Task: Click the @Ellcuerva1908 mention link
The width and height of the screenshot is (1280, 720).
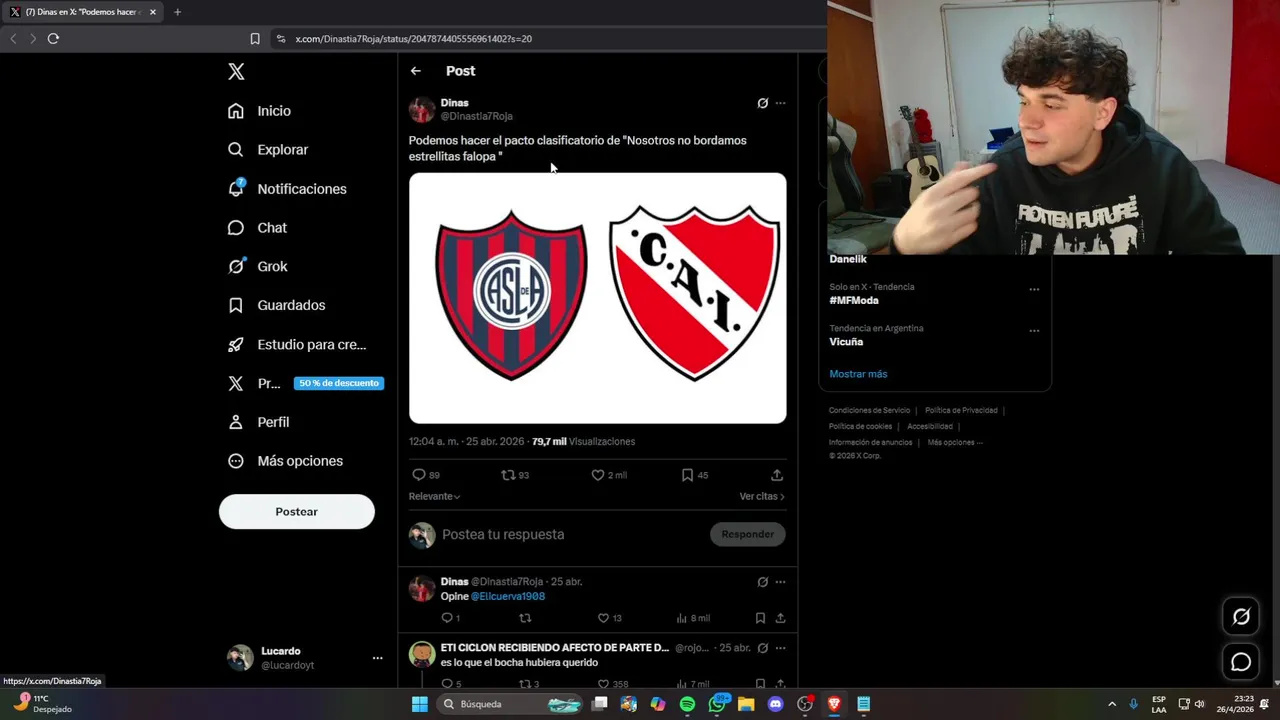Action: tap(508, 597)
